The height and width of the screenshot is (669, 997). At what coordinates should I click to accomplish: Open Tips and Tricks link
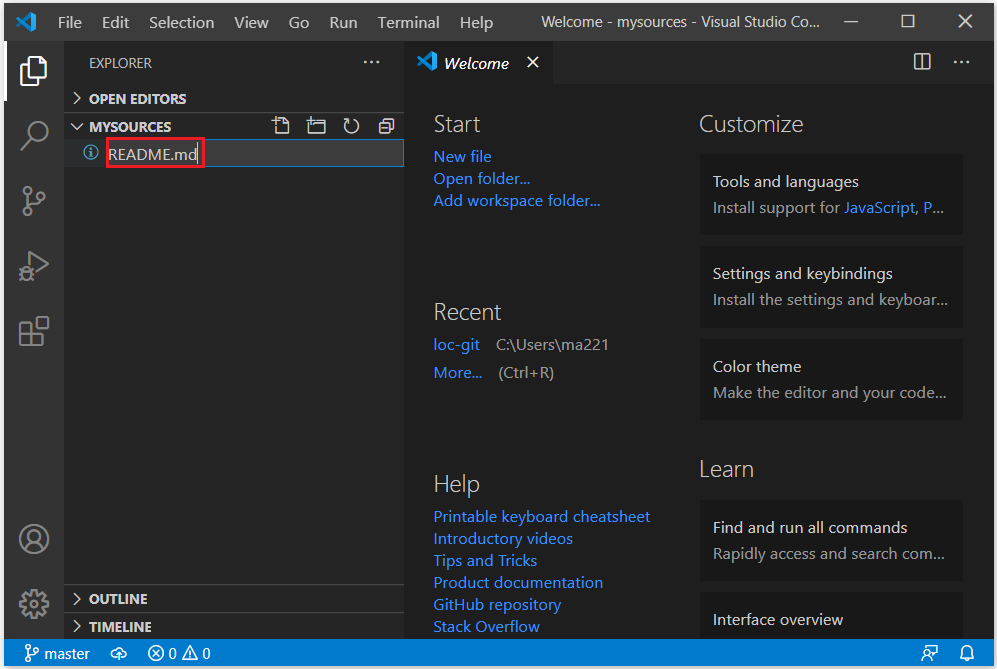click(x=485, y=560)
